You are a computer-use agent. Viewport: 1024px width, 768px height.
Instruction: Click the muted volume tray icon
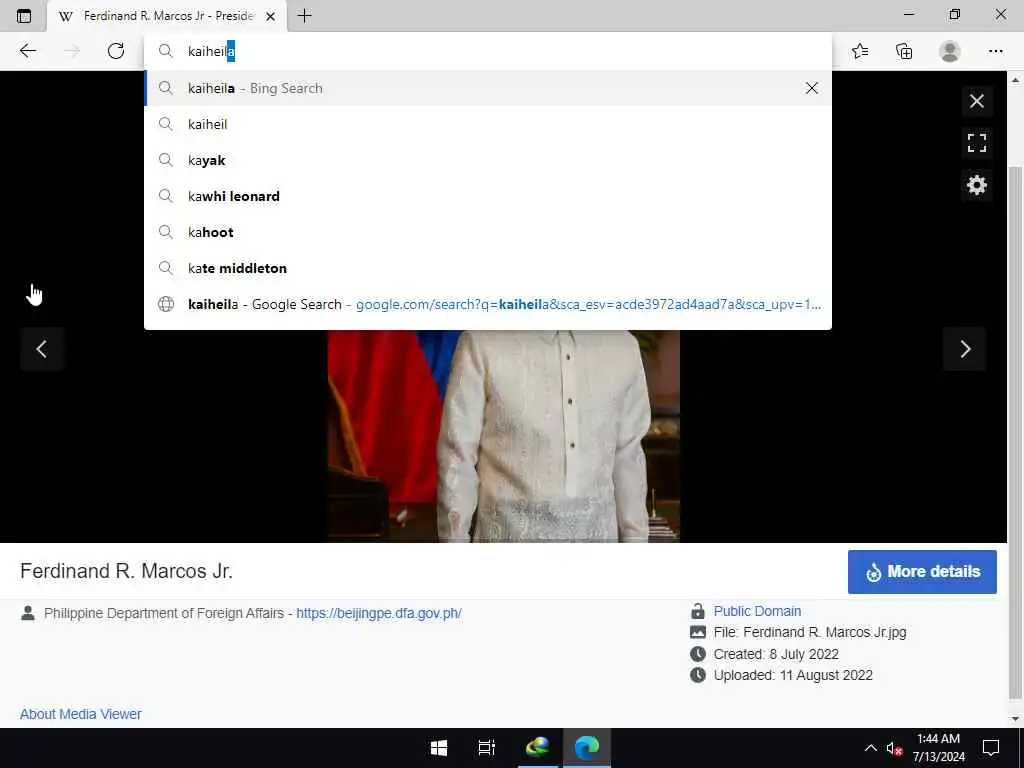894,748
